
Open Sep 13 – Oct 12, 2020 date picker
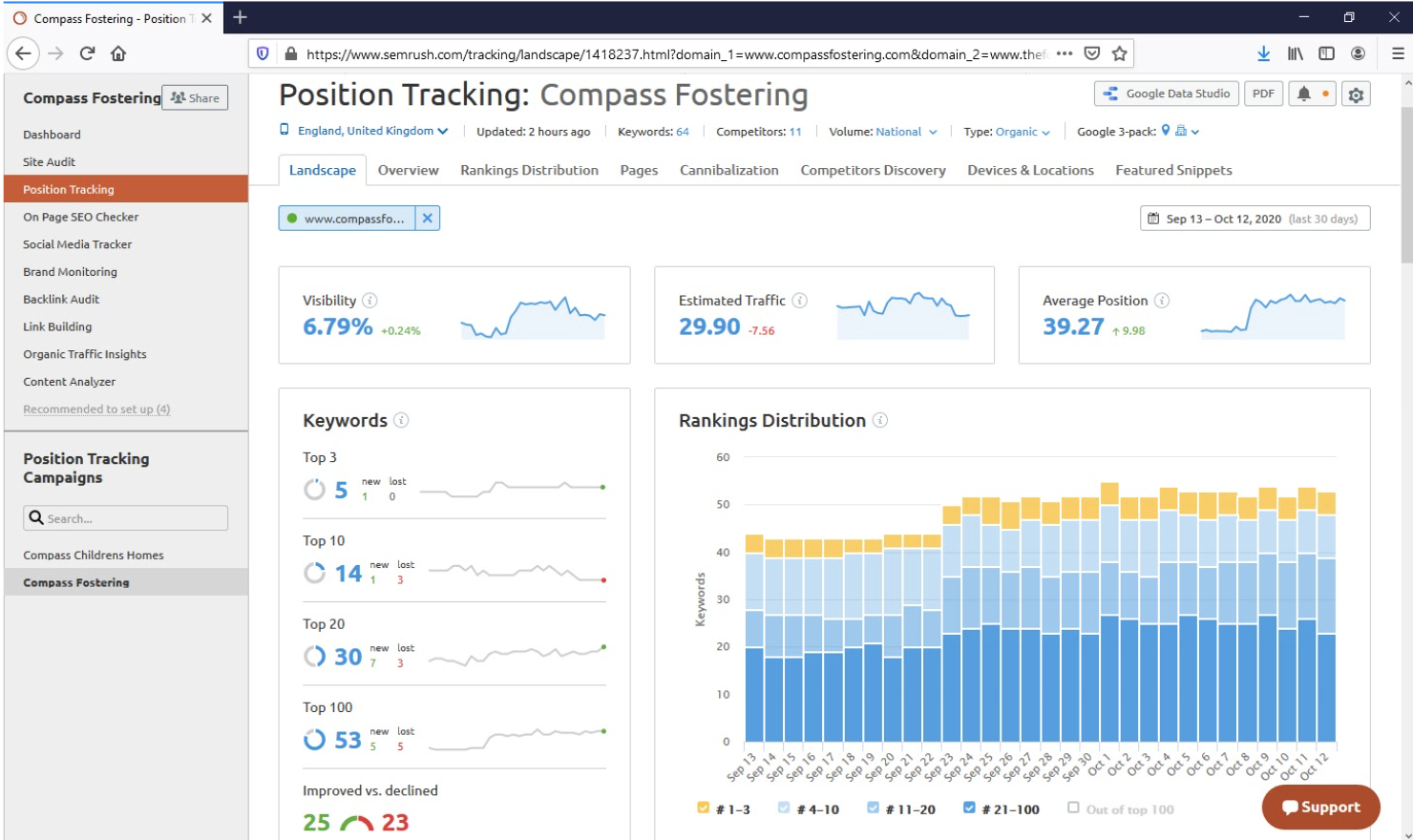(1255, 219)
